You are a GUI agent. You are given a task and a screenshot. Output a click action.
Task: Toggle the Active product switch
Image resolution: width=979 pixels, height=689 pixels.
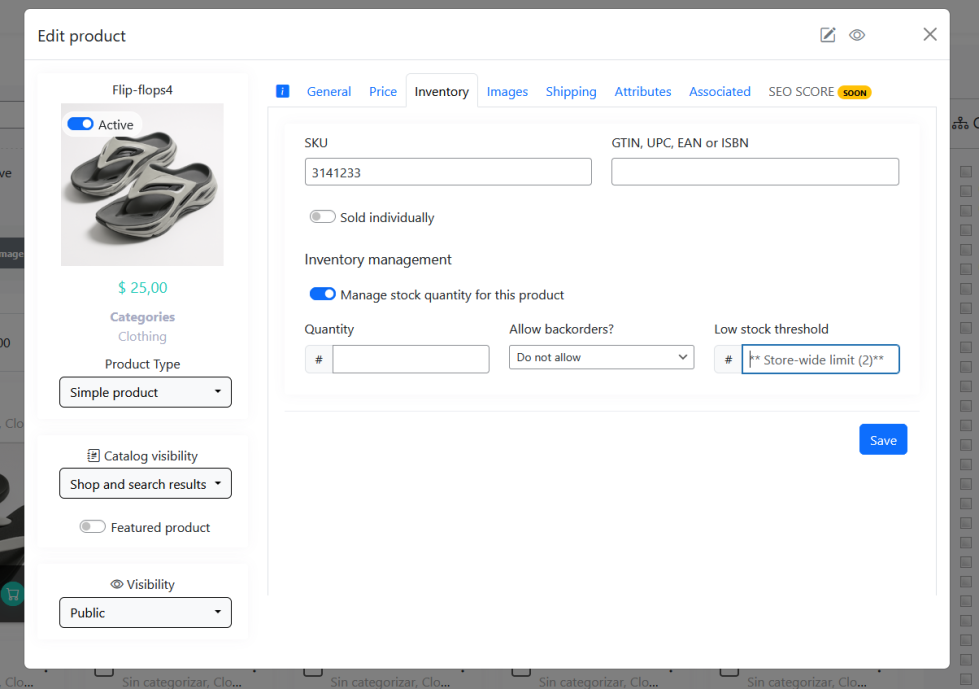point(81,124)
